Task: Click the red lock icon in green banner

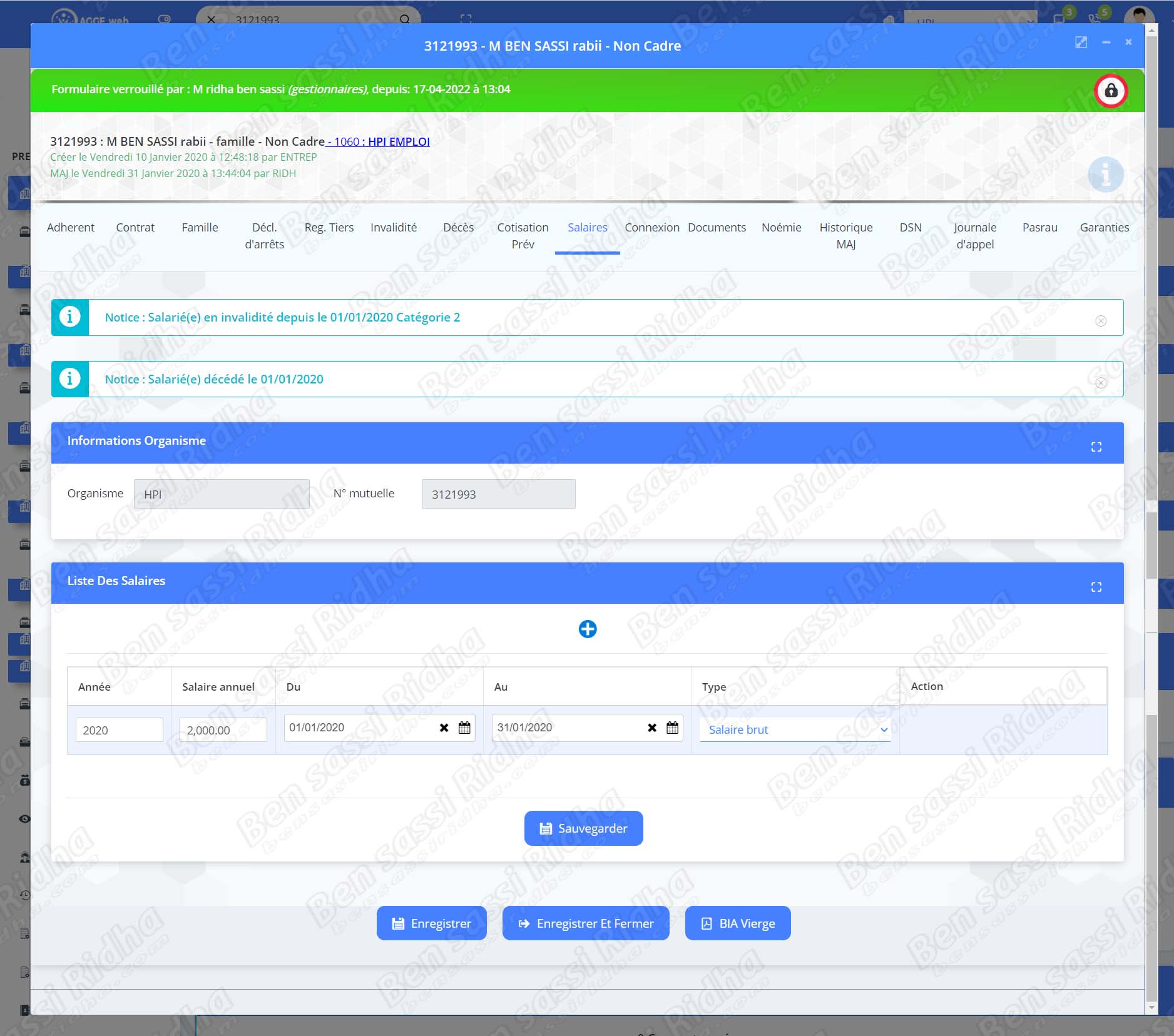Action: (1110, 91)
